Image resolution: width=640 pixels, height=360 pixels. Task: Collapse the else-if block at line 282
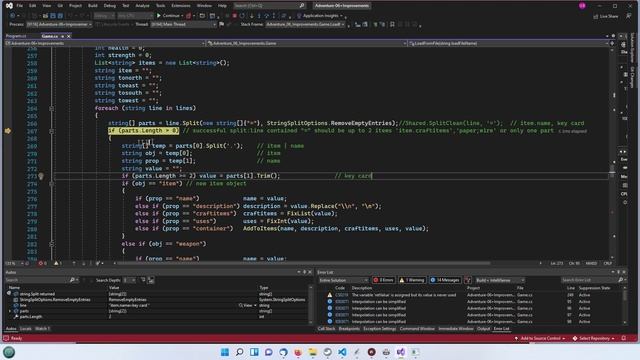[x=51, y=244]
